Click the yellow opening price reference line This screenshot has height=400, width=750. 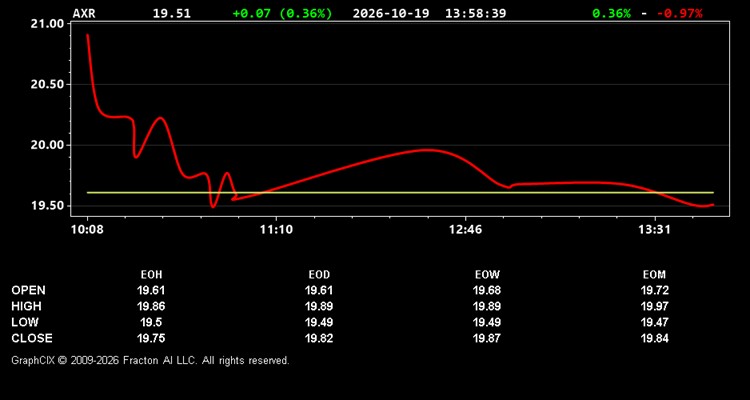(400, 193)
